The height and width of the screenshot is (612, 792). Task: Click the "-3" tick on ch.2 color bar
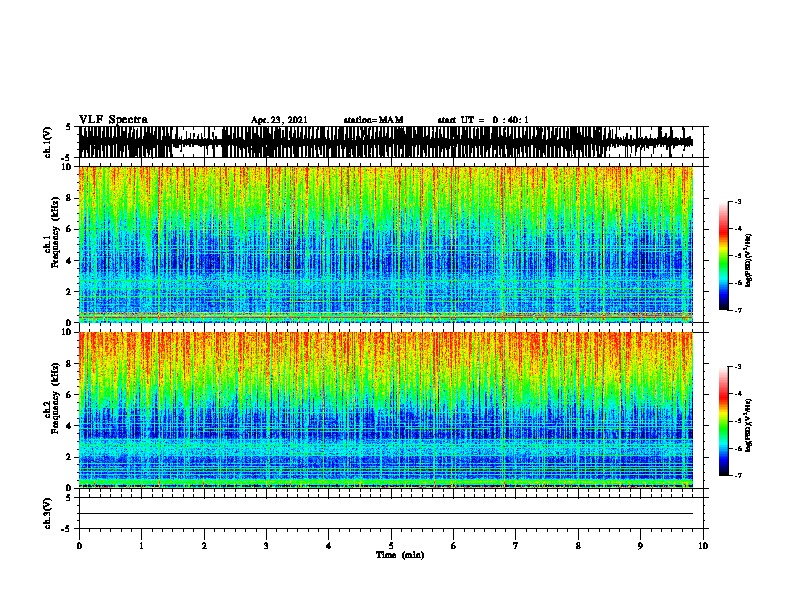tap(737, 367)
